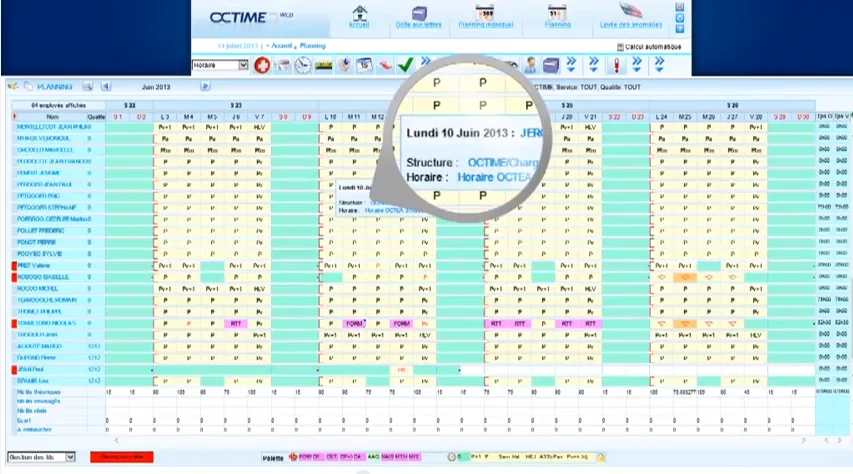Click the red flower Palette icon
853x474 pixels.
coord(293,457)
